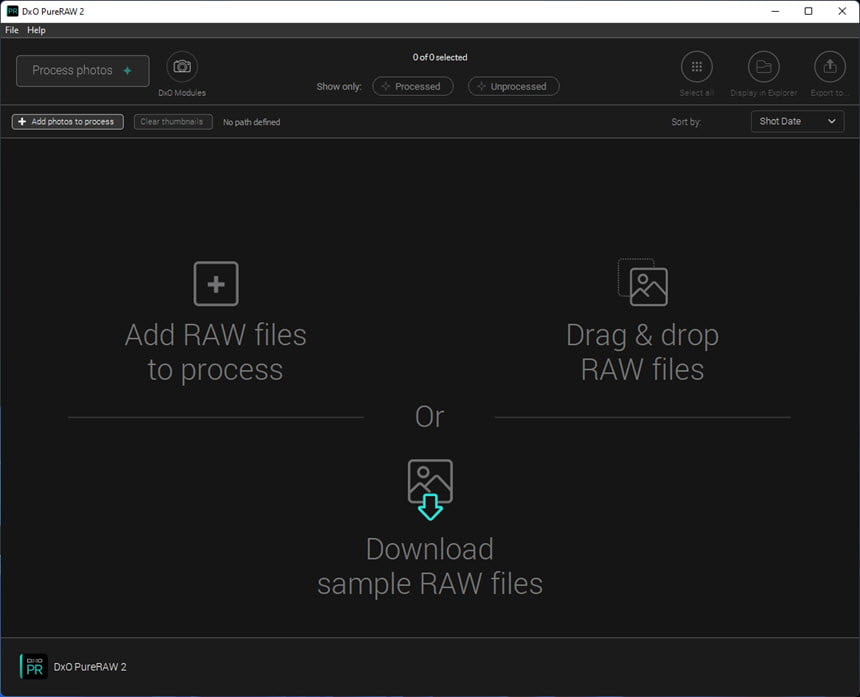Click the 0 of 0 selected counter

440,57
